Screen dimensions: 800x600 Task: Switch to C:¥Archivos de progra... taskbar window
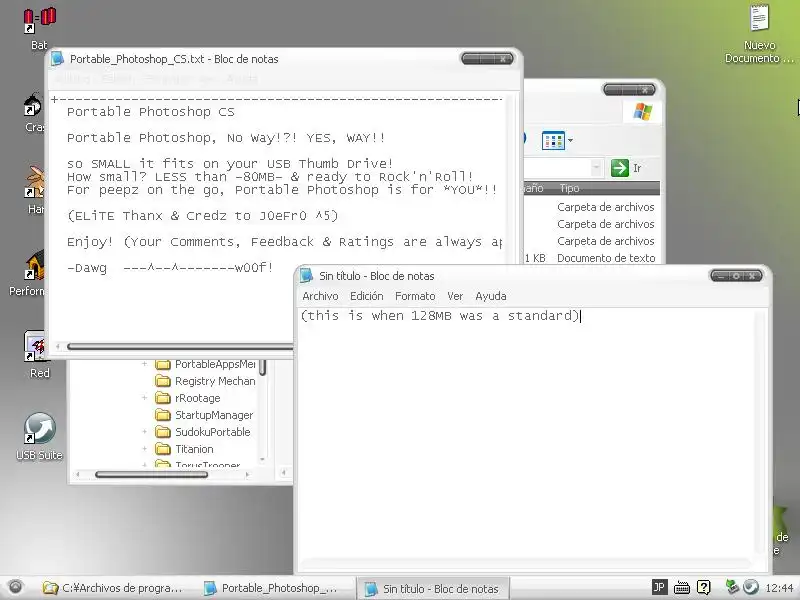pos(113,588)
